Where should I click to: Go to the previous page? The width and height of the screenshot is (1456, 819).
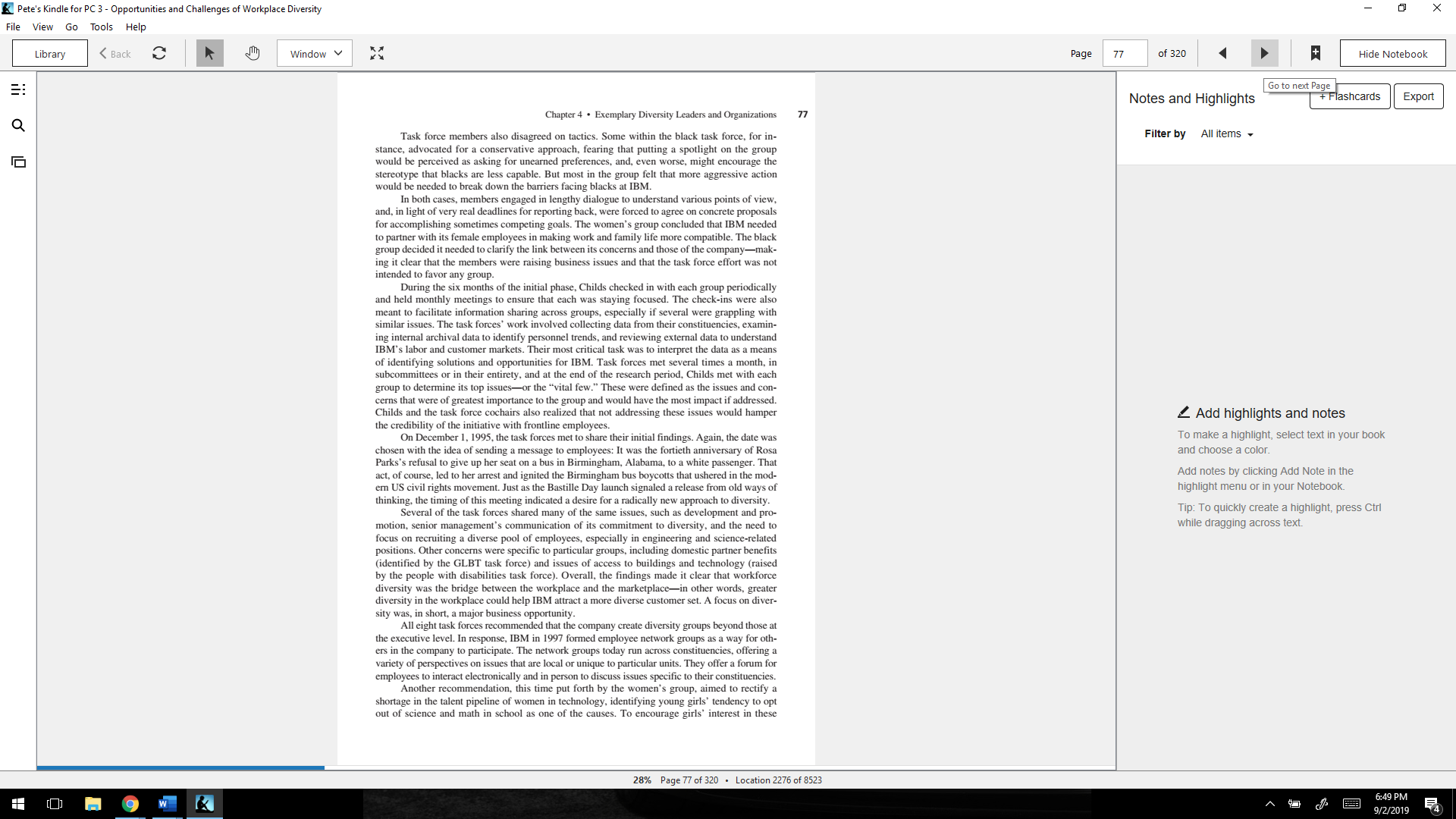coord(1222,53)
